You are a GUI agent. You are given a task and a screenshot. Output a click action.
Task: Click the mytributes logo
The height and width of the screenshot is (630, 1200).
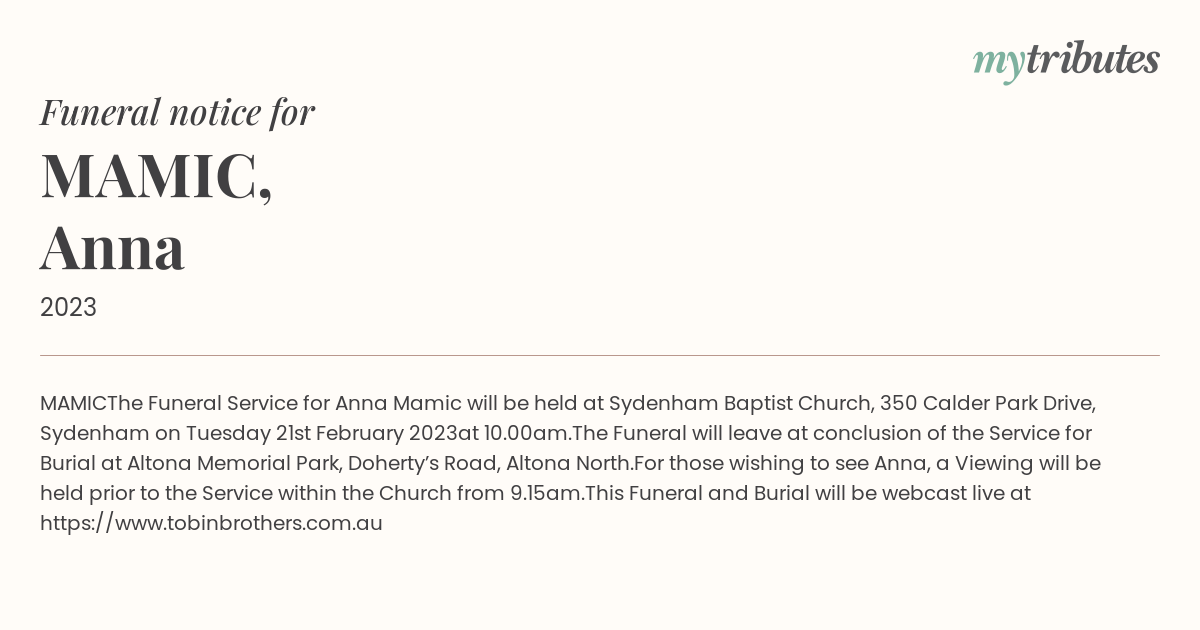pyautogui.click(x=1066, y=62)
